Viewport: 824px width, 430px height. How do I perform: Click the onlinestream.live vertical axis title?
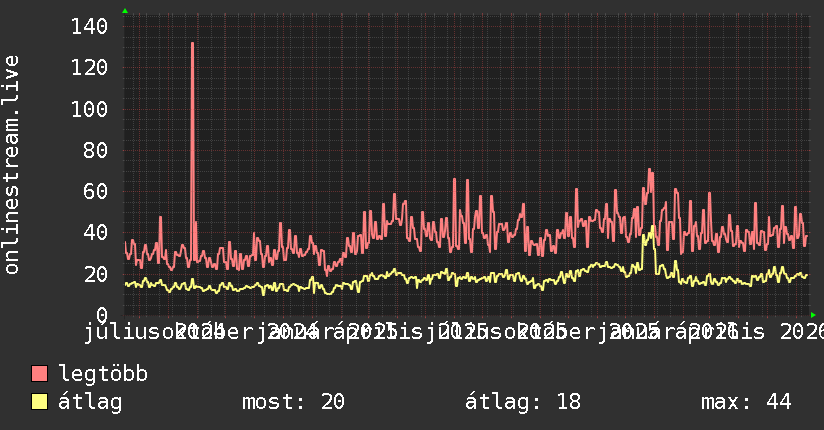point(11,165)
